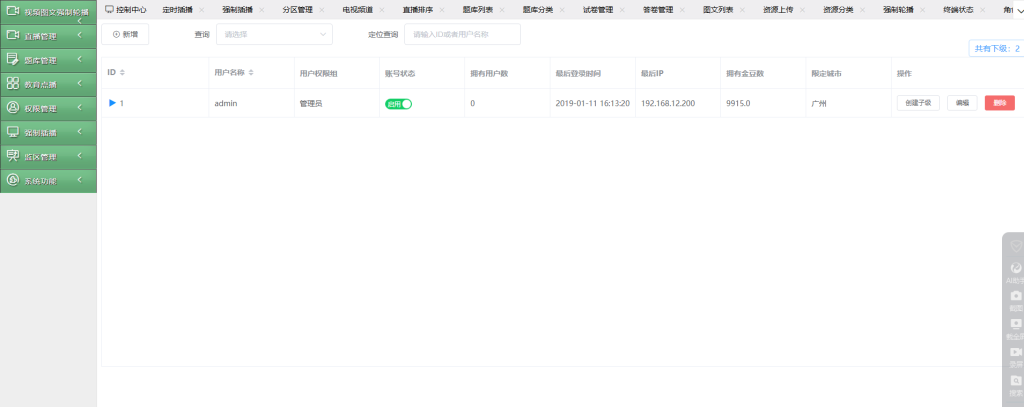This screenshot has height=407, width=1024.
Task: Click the 搜索 magnifier icon in floating panel
Action: click(1016, 380)
